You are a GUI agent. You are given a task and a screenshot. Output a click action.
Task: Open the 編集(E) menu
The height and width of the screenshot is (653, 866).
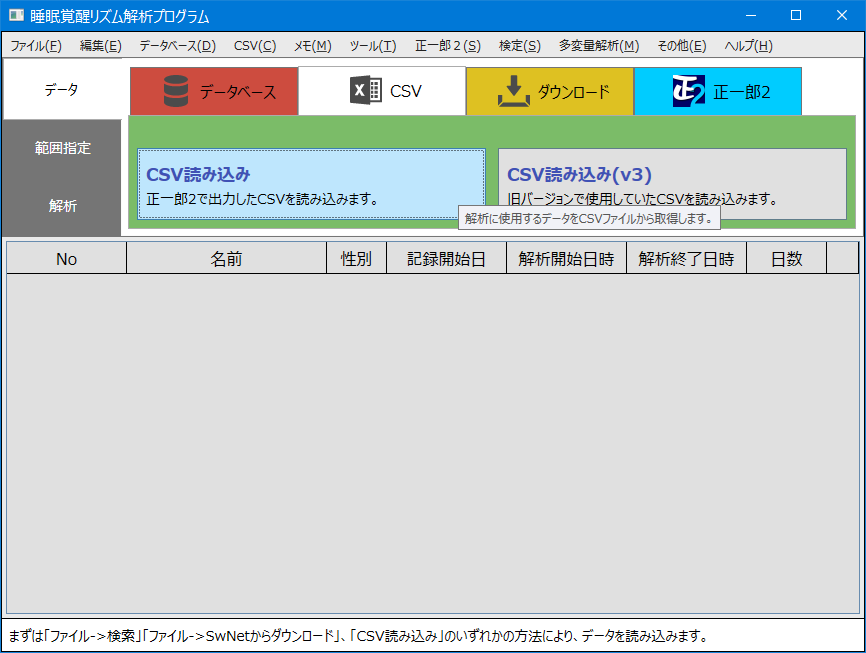point(101,46)
